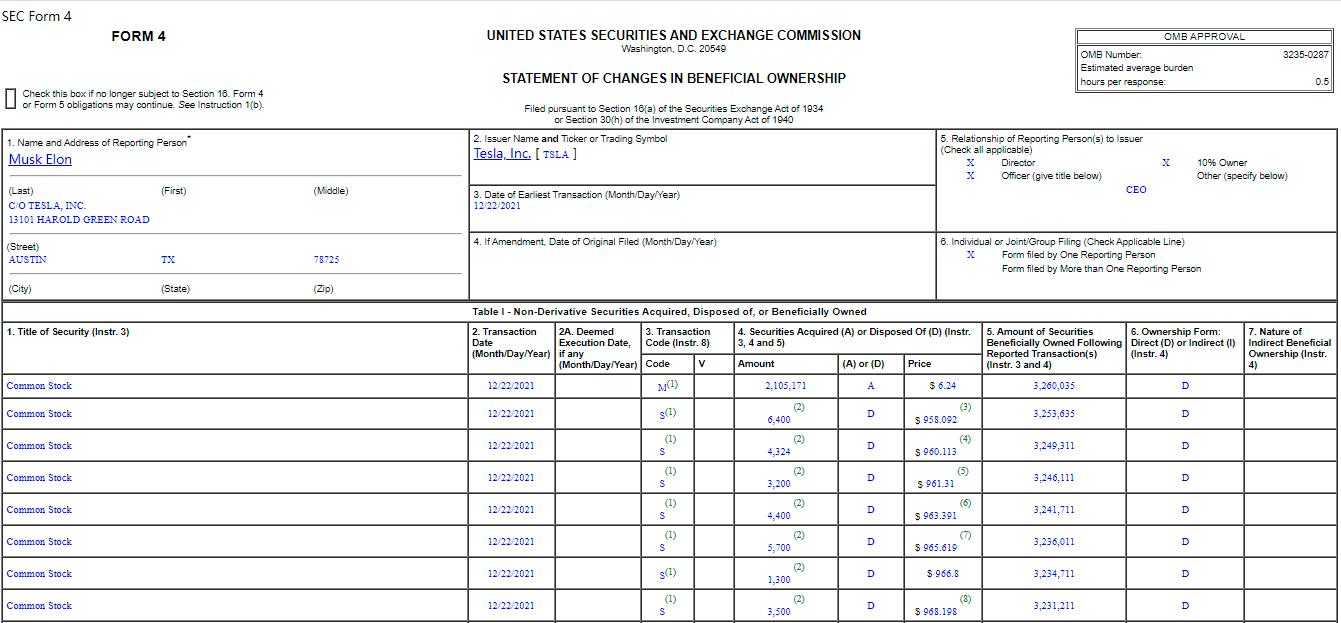The height and width of the screenshot is (623, 1341).
Task: Open footnote (2) above amount 6,400
Action: coord(799,407)
